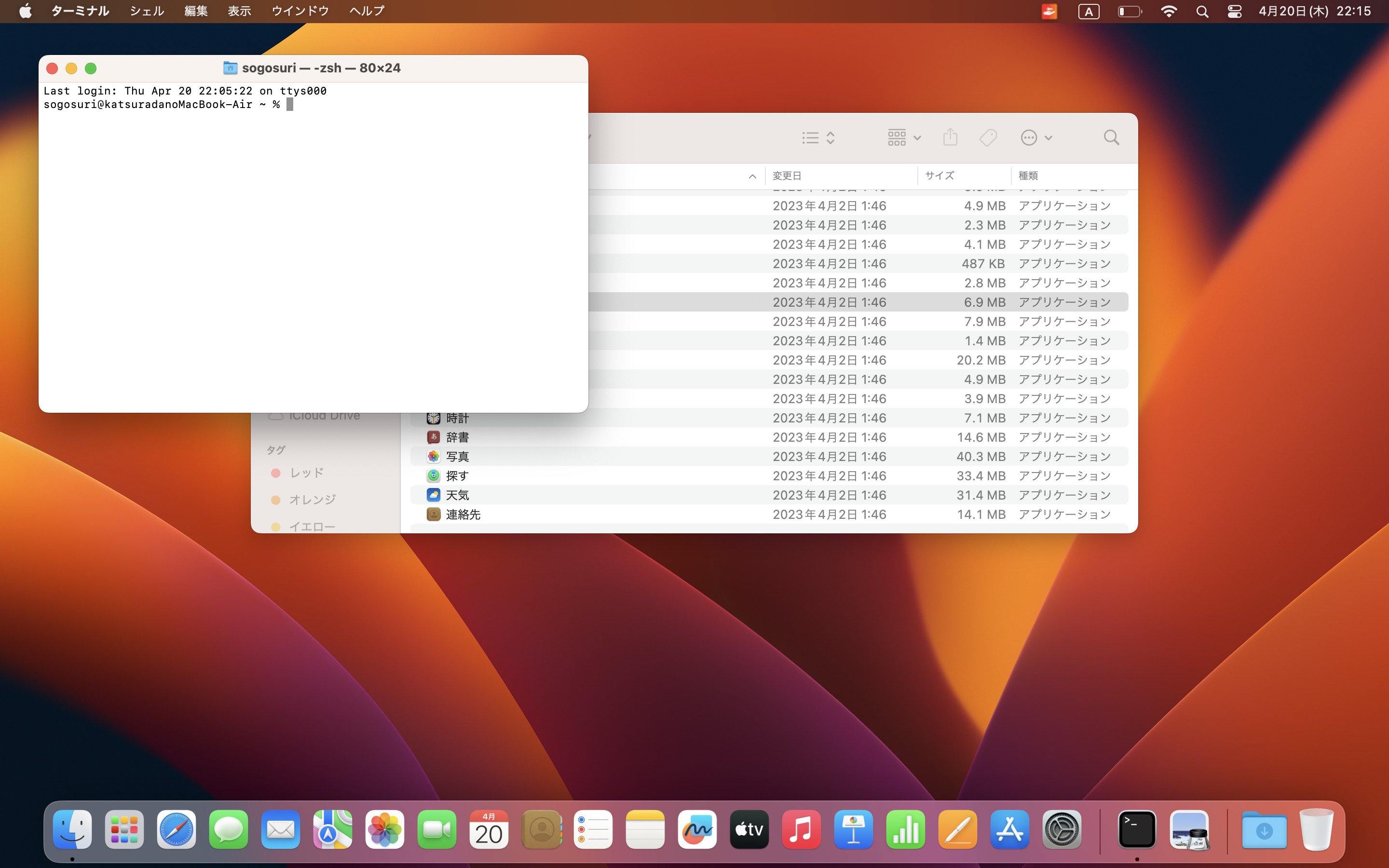Open Messages app in the Dock

229,829
